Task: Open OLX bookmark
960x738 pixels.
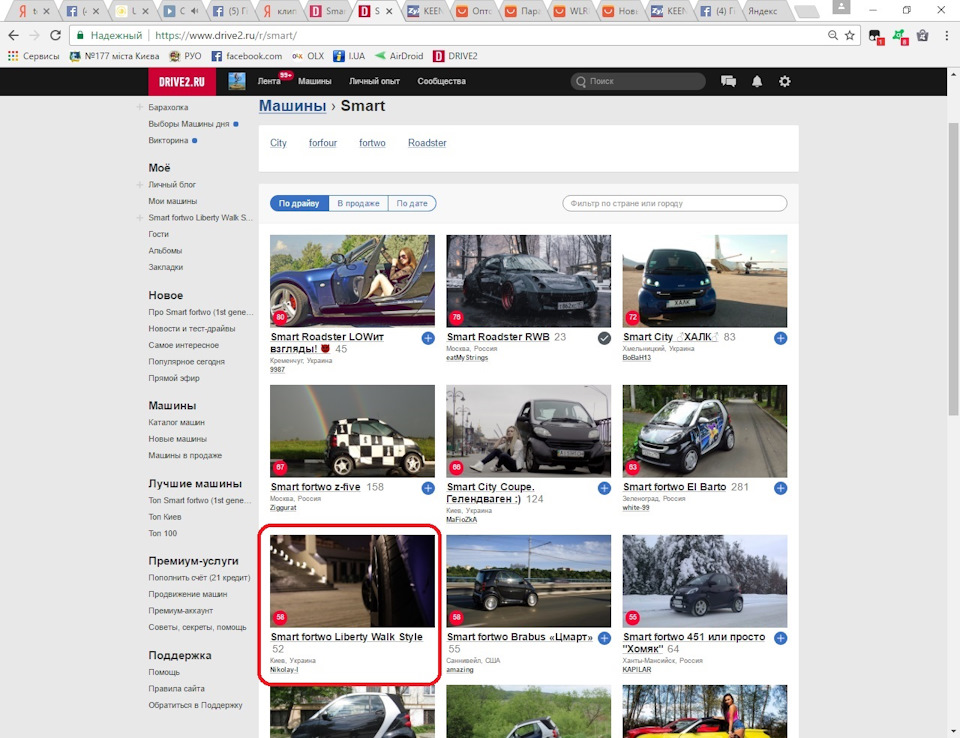Action: [308, 56]
